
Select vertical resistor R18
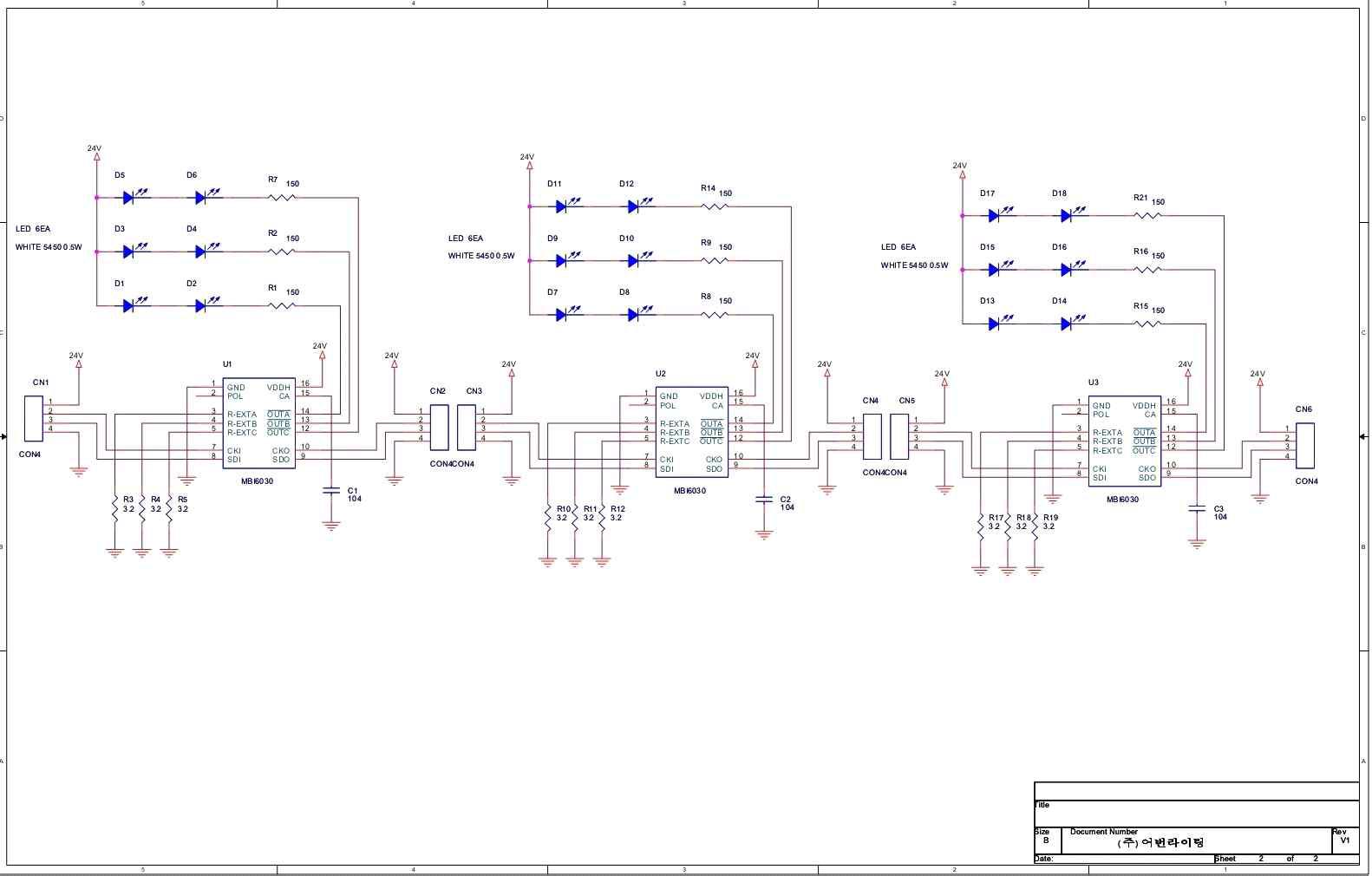1007,526
